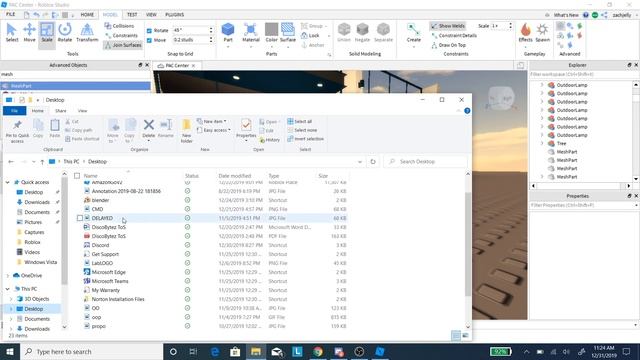Screen dimensions: 640x360
Task: Open the File menu in File Explorer
Action: [x=14, y=111]
